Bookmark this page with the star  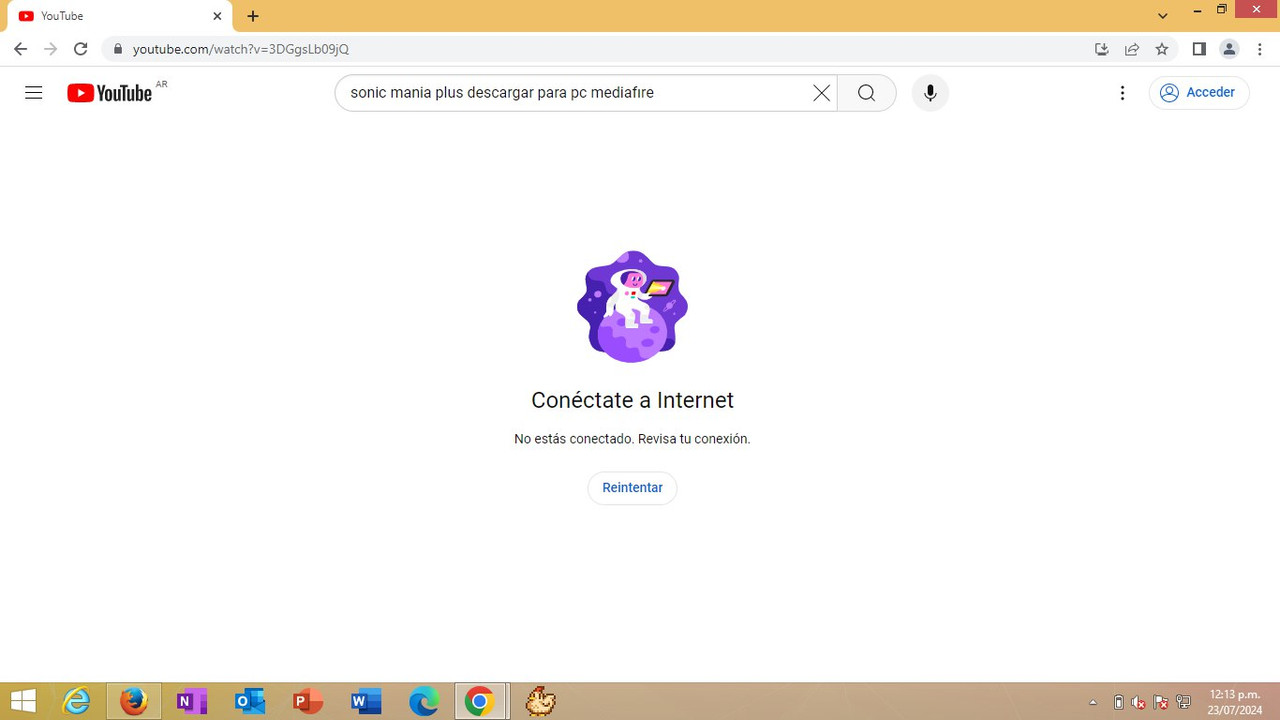click(1162, 49)
